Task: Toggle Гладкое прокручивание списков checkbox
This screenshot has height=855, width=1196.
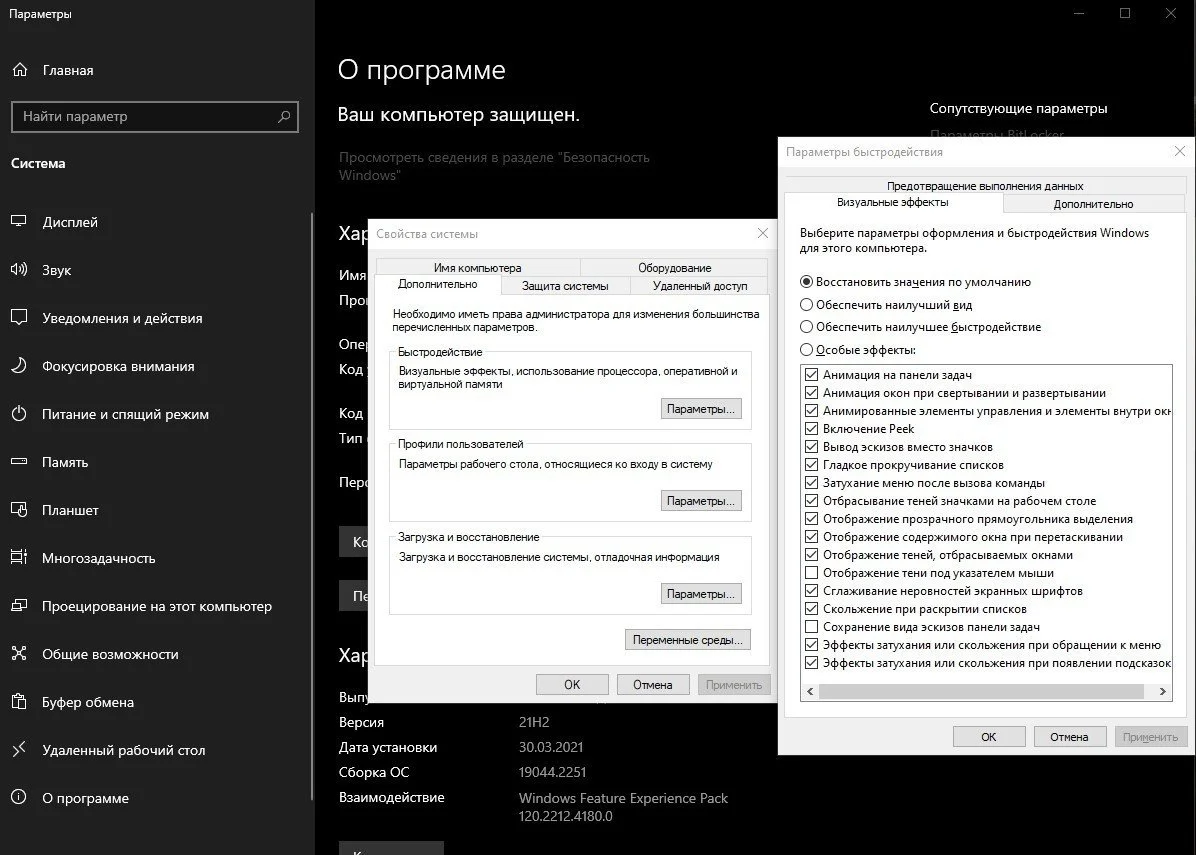Action: pyautogui.click(x=812, y=464)
